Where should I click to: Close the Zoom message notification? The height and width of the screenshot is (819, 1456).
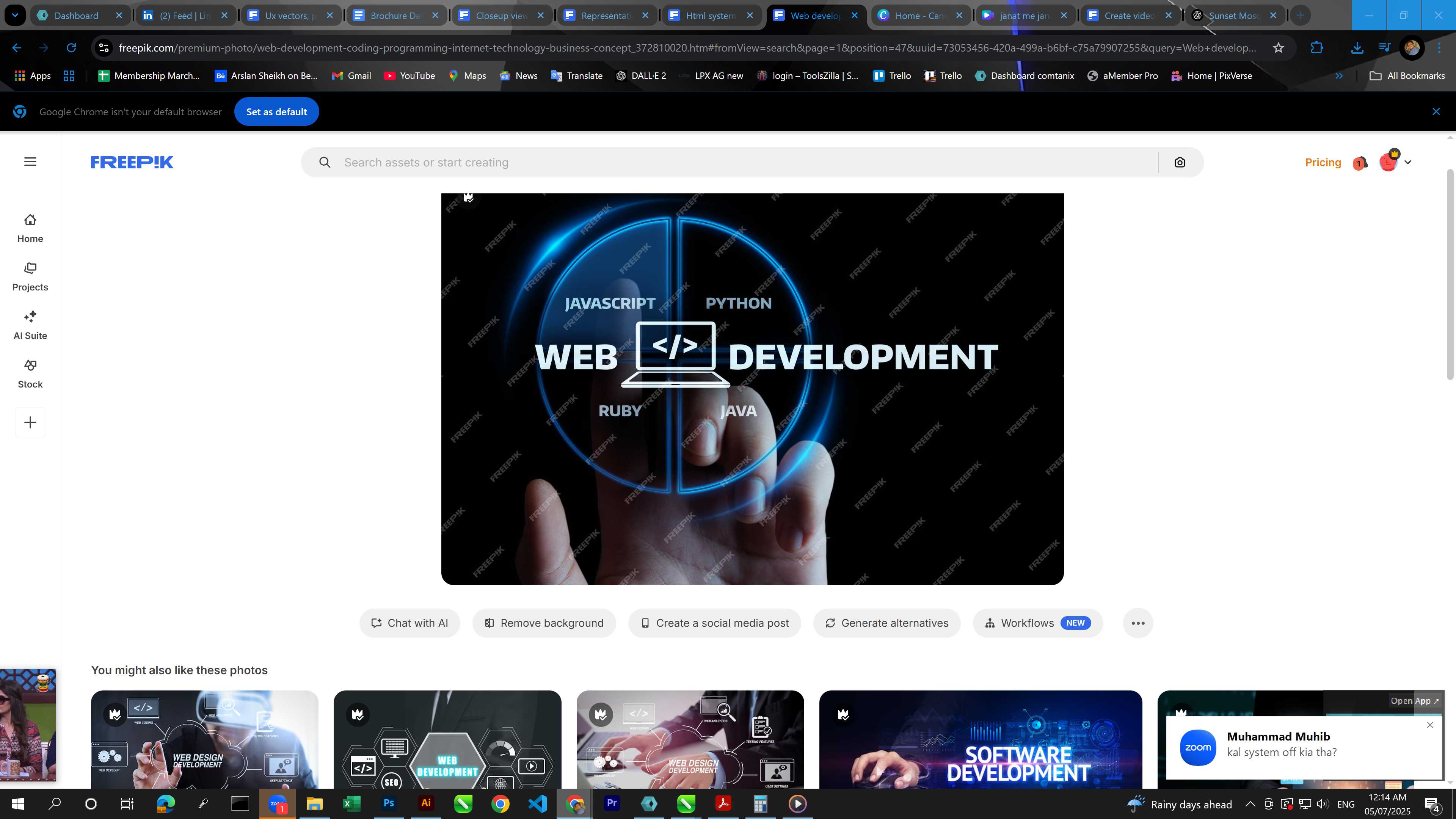pos(1430,725)
